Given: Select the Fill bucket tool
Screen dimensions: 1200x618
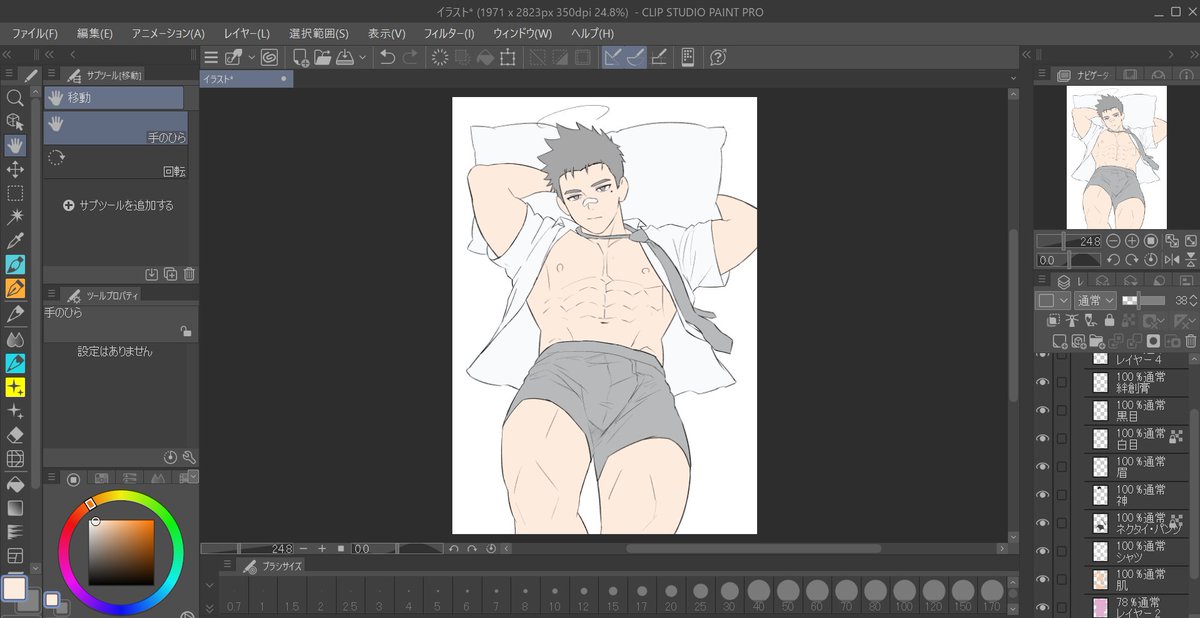Looking at the screenshot, I should (15, 484).
